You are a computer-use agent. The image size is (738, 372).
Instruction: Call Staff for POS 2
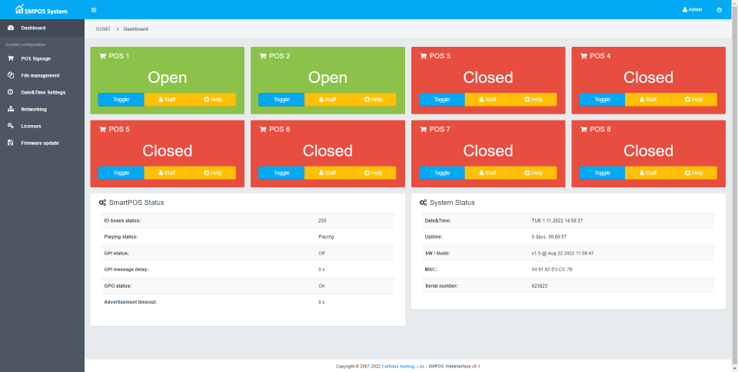click(328, 99)
